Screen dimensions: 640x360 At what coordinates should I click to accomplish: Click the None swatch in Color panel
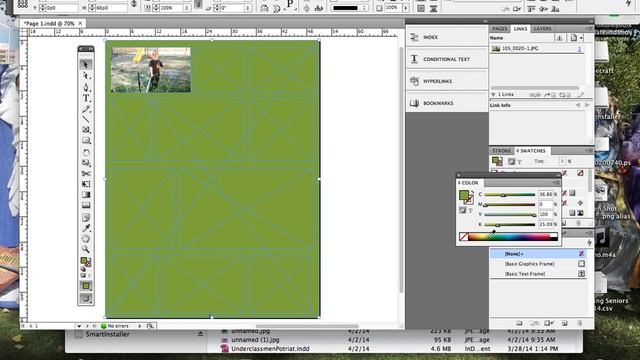463,237
